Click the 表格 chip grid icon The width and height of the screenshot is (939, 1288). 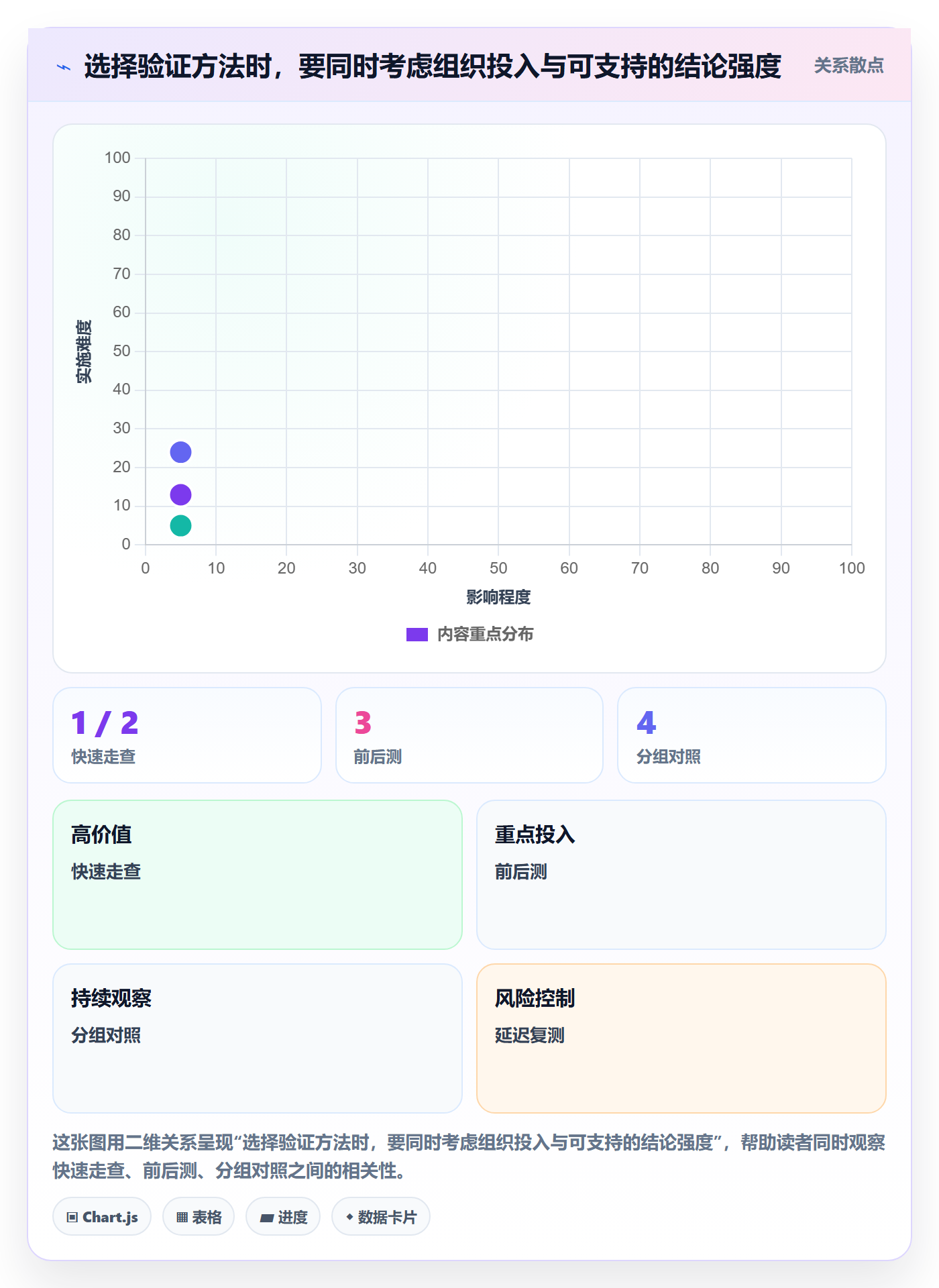click(182, 1218)
